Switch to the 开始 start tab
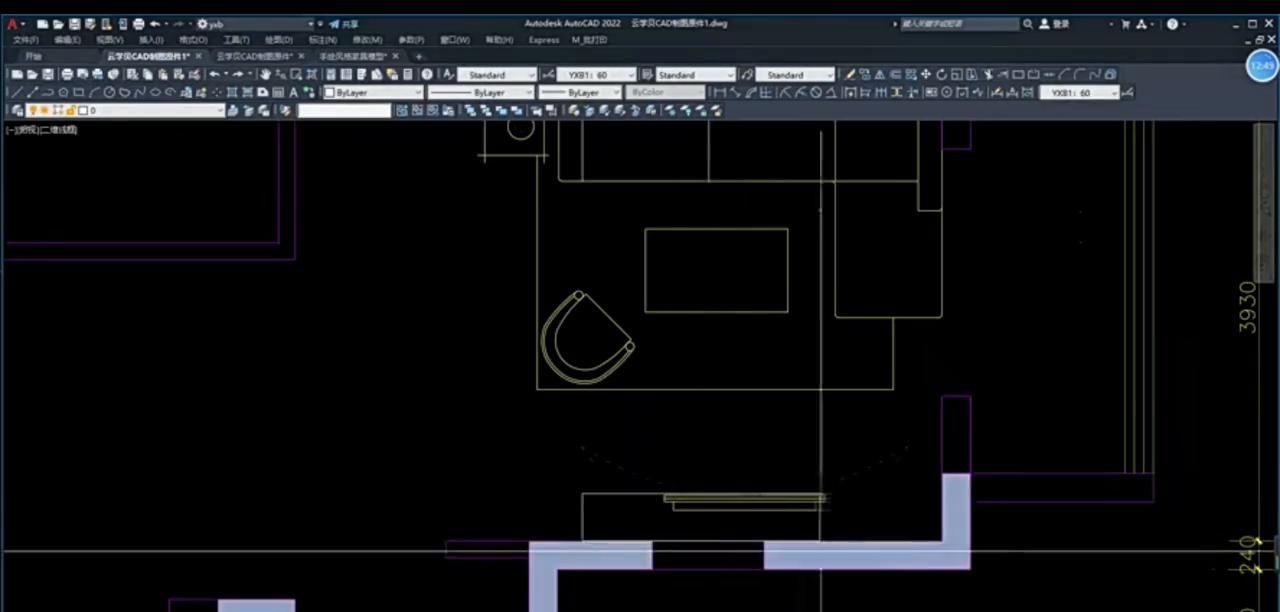Viewport: 1280px width, 612px height. tap(34, 57)
